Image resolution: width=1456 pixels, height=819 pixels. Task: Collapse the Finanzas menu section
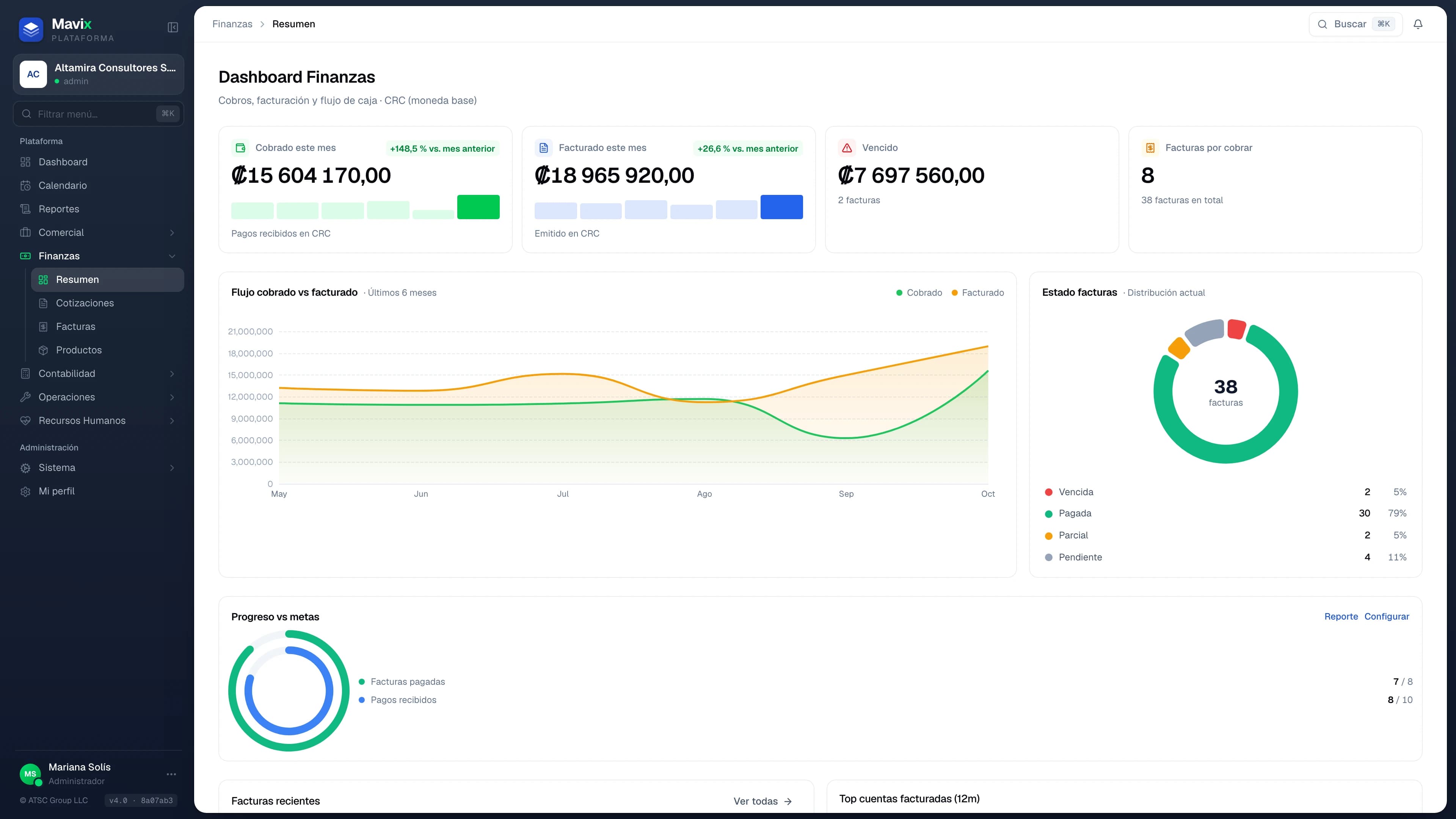click(x=98, y=256)
